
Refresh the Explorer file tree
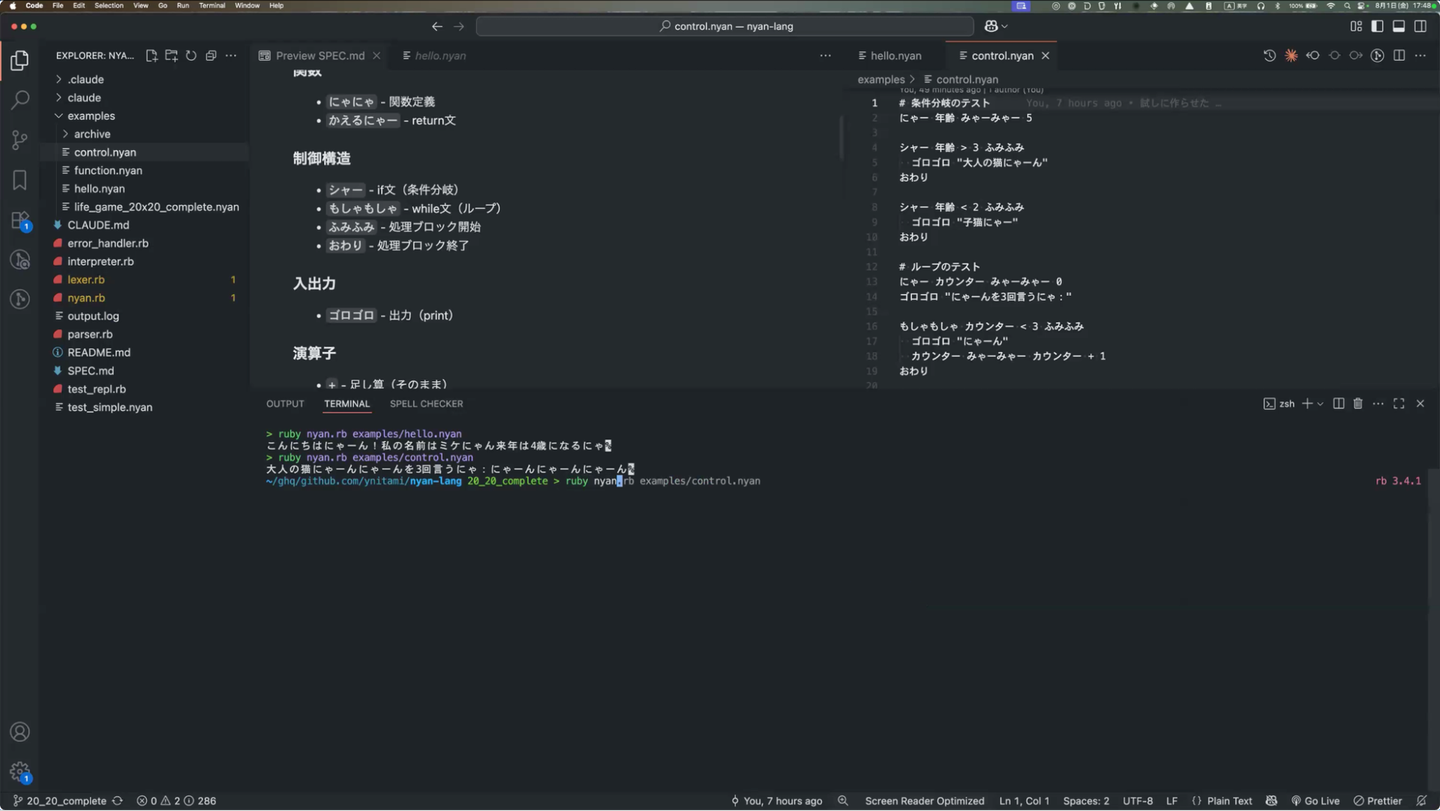191,56
